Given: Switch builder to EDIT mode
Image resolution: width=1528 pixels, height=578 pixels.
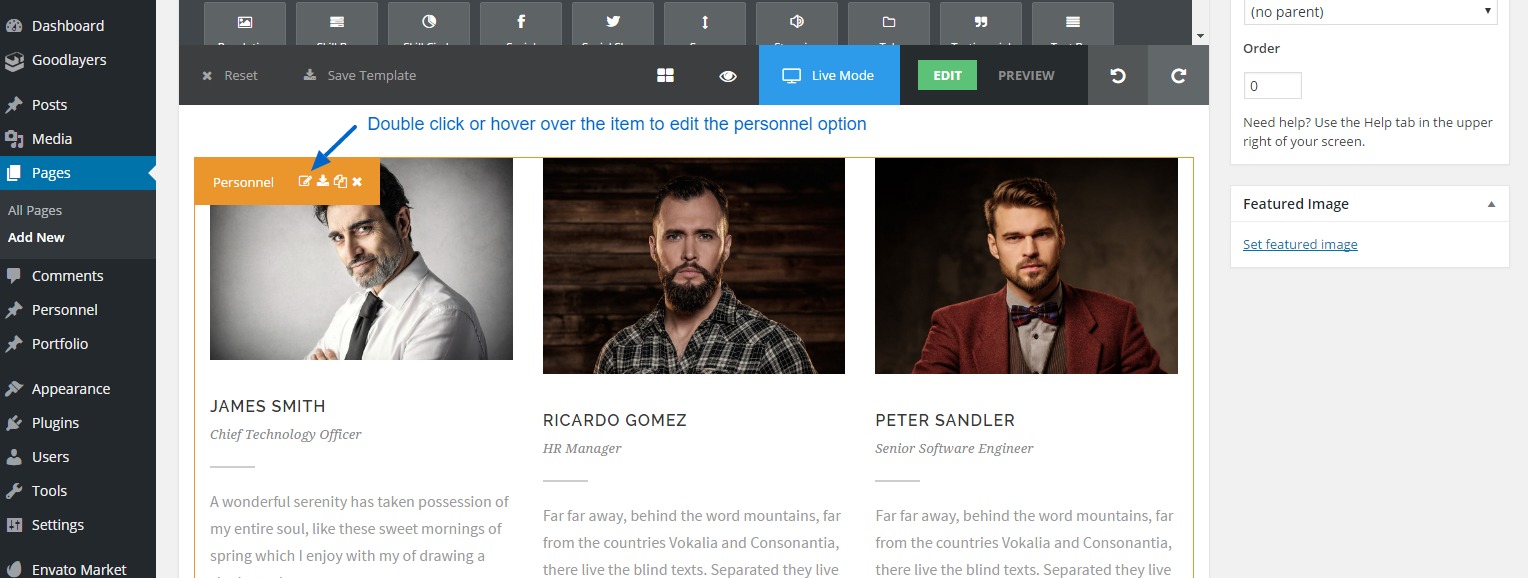Looking at the screenshot, I should (x=947, y=75).
